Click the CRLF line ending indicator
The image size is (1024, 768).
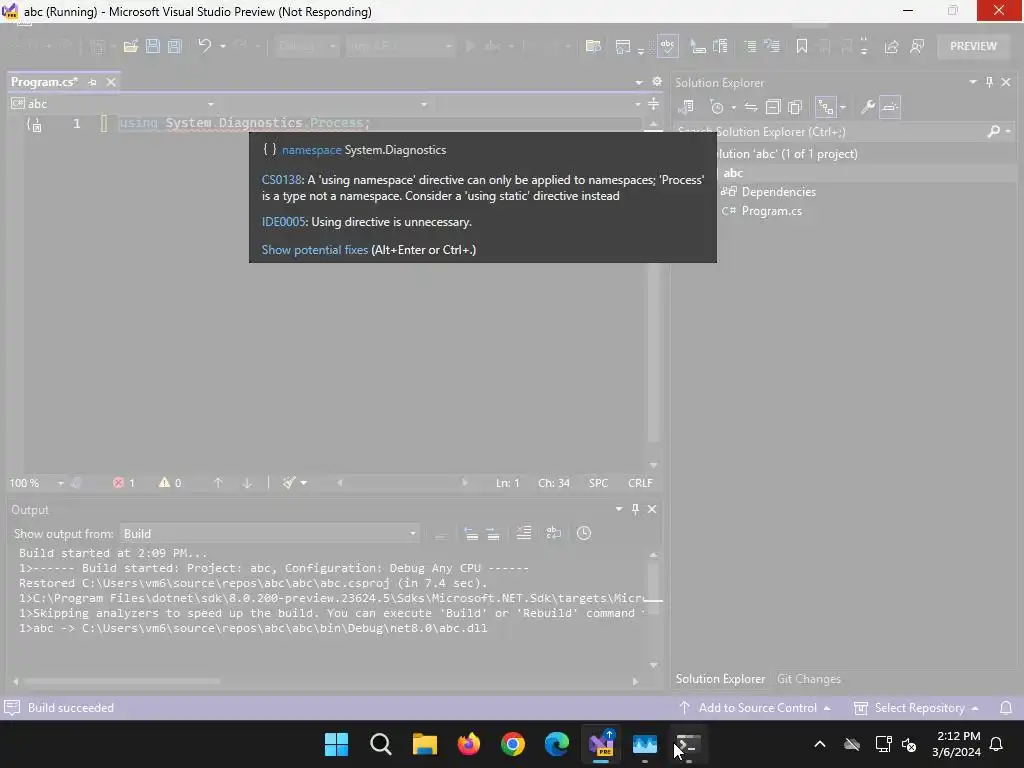640,483
